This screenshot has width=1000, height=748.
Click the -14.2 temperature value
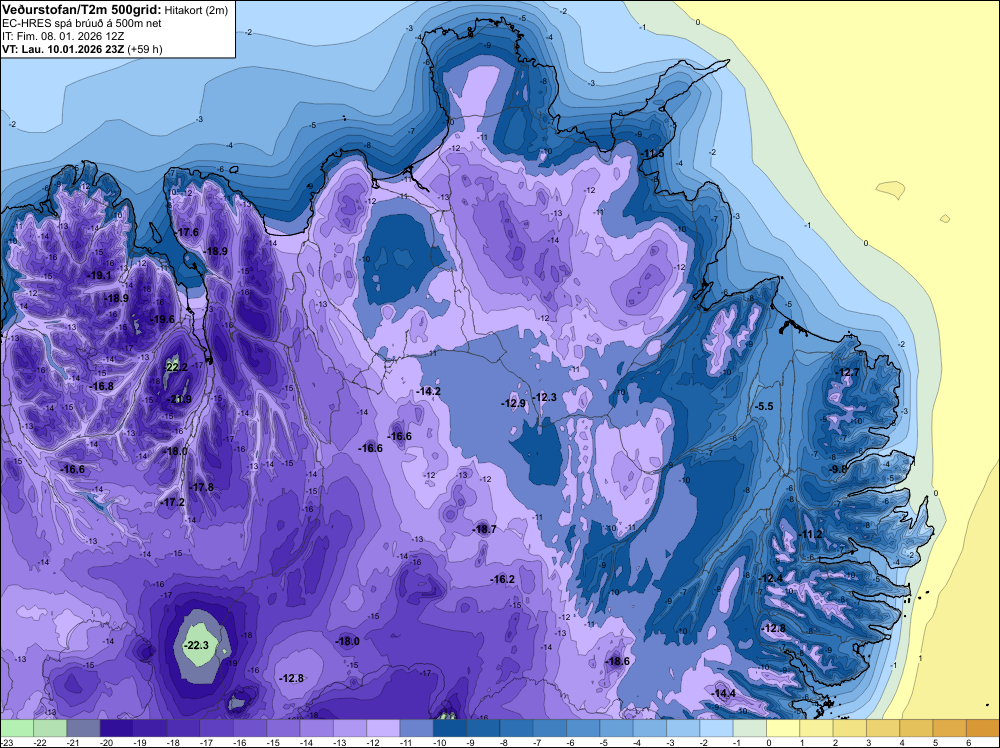coord(429,391)
